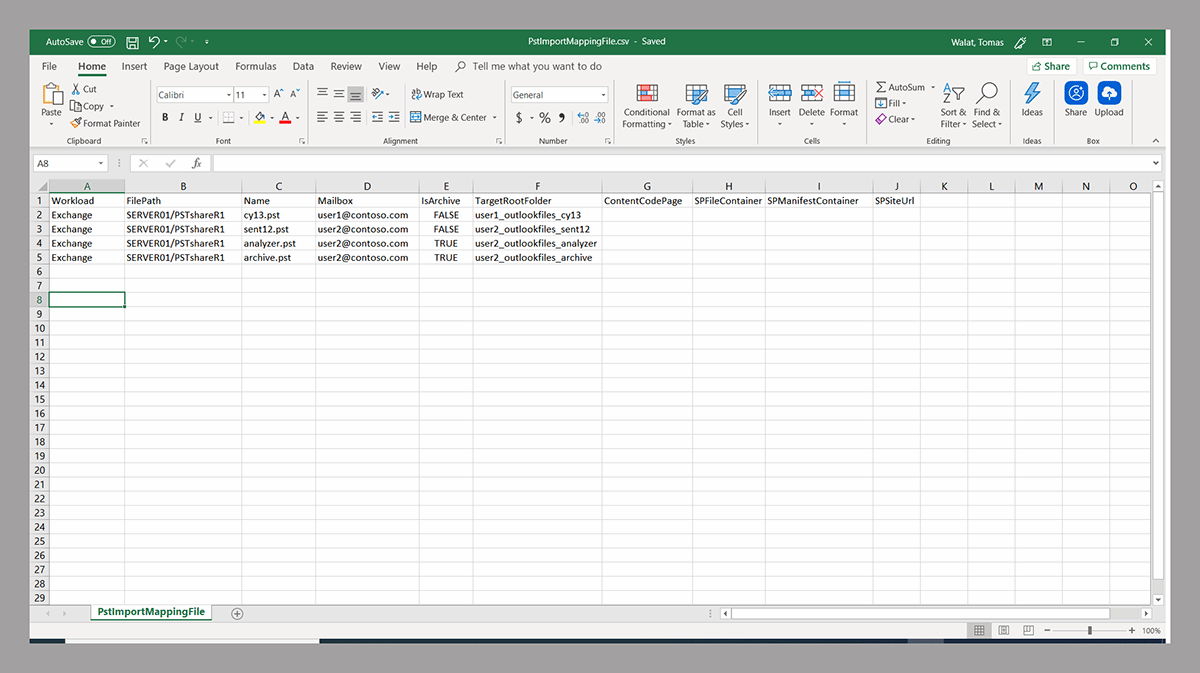The height and width of the screenshot is (673, 1200).
Task: Click the Save icon in title bar
Action: pyautogui.click(x=132, y=42)
